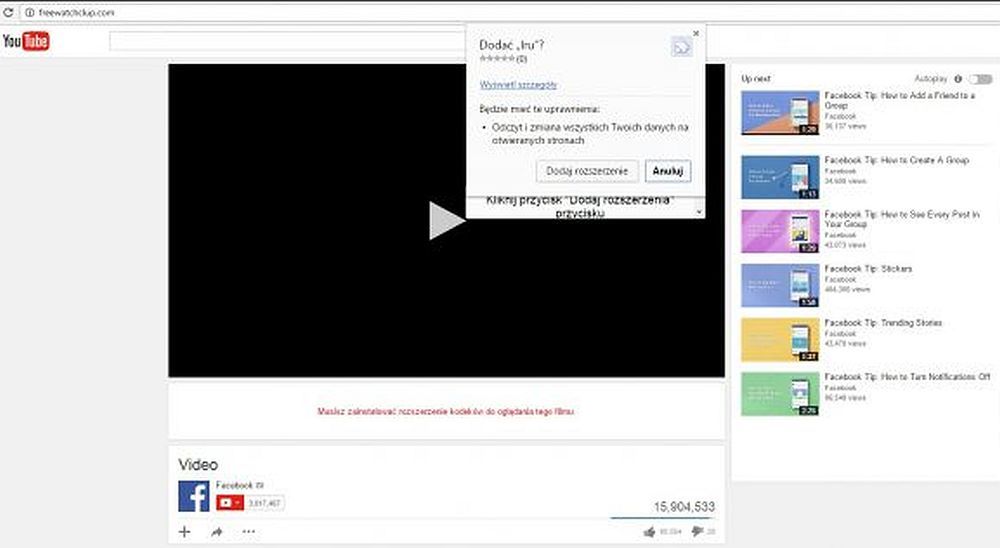Click the Odczyt i zmiana permission text
Viewport: 1000px width, 548px height.
(590, 133)
